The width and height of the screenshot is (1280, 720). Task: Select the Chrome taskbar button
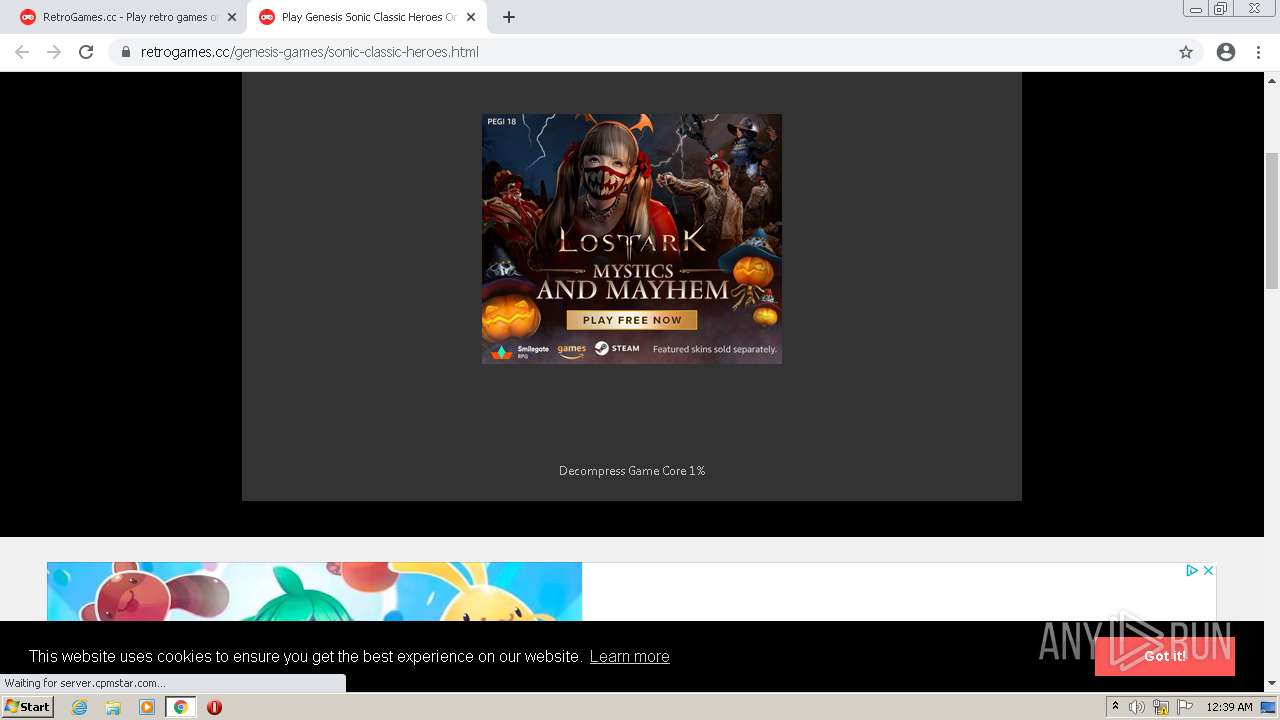coord(181,707)
